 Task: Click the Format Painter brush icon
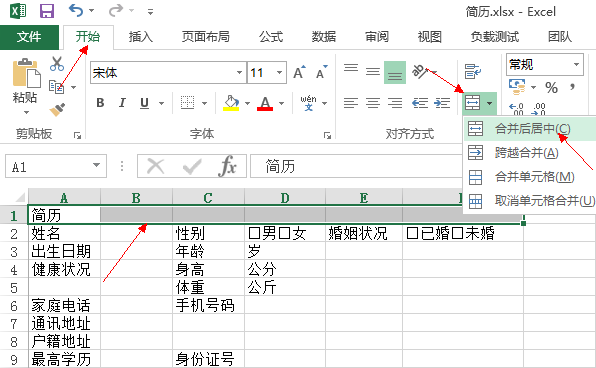point(57,109)
